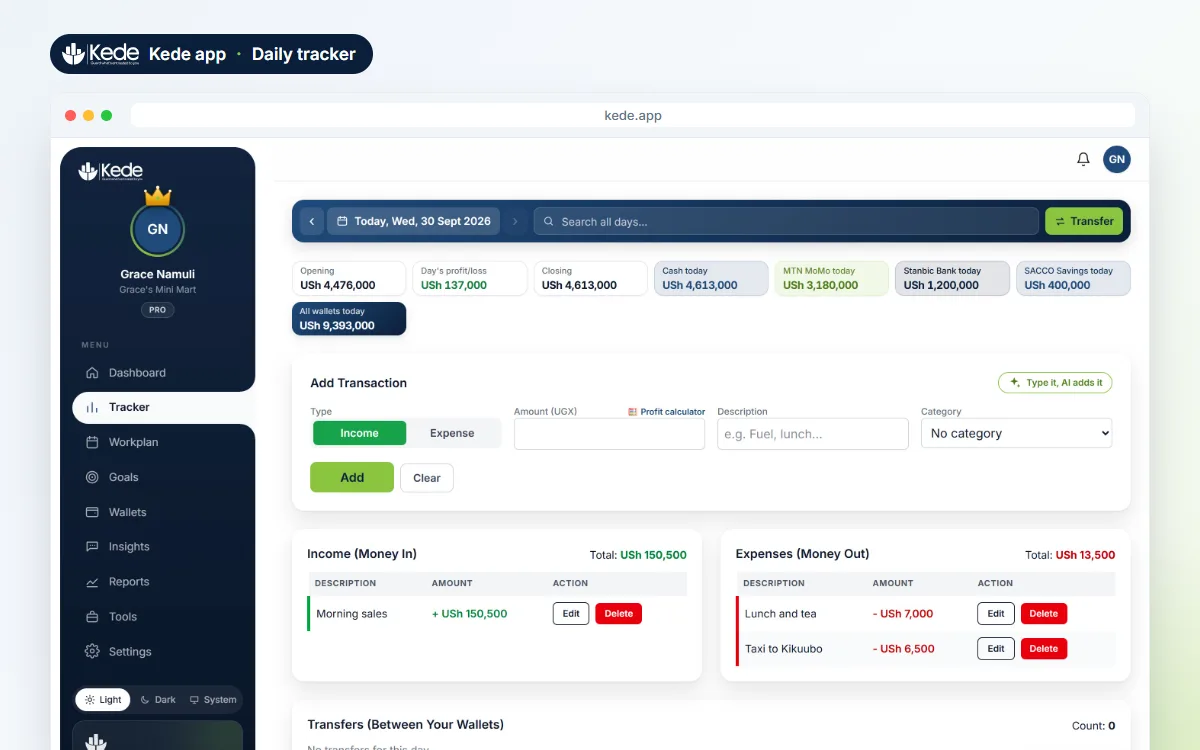Go to next day arrow
This screenshot has width=1200, height=750.
pyautogui.click(x=515, y=221)
